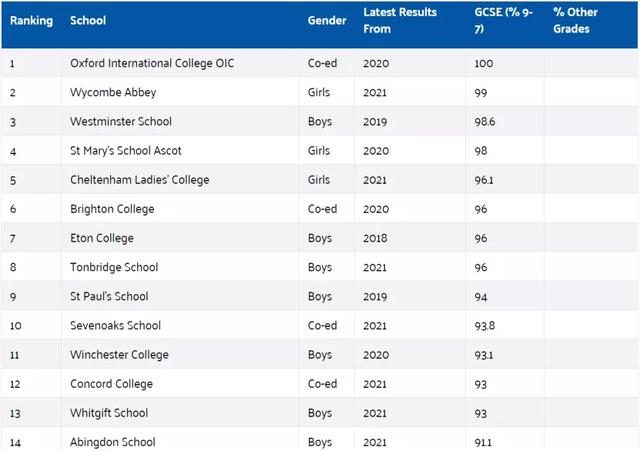Click the GCSE (% 9-7) column header
Image resolution: width=640 pixels, height=451 pixels.
point(502,20)
